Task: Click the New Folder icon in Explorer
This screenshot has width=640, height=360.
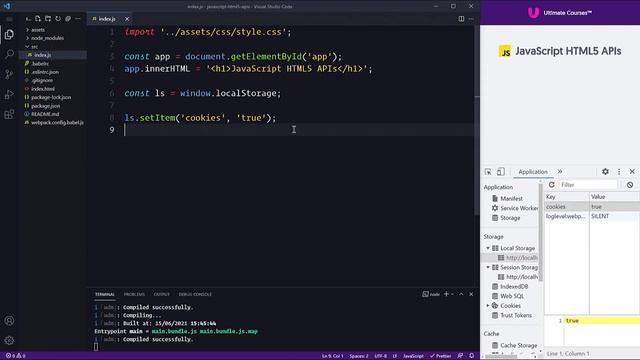Action: [48, 19]
